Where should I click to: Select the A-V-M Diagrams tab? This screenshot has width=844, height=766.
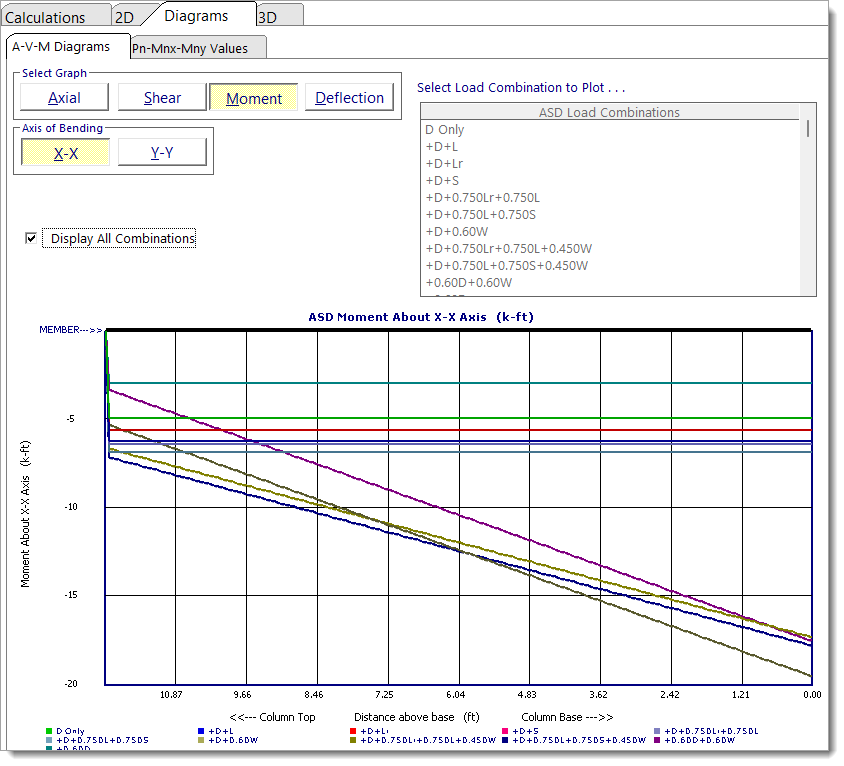point(61,47)
